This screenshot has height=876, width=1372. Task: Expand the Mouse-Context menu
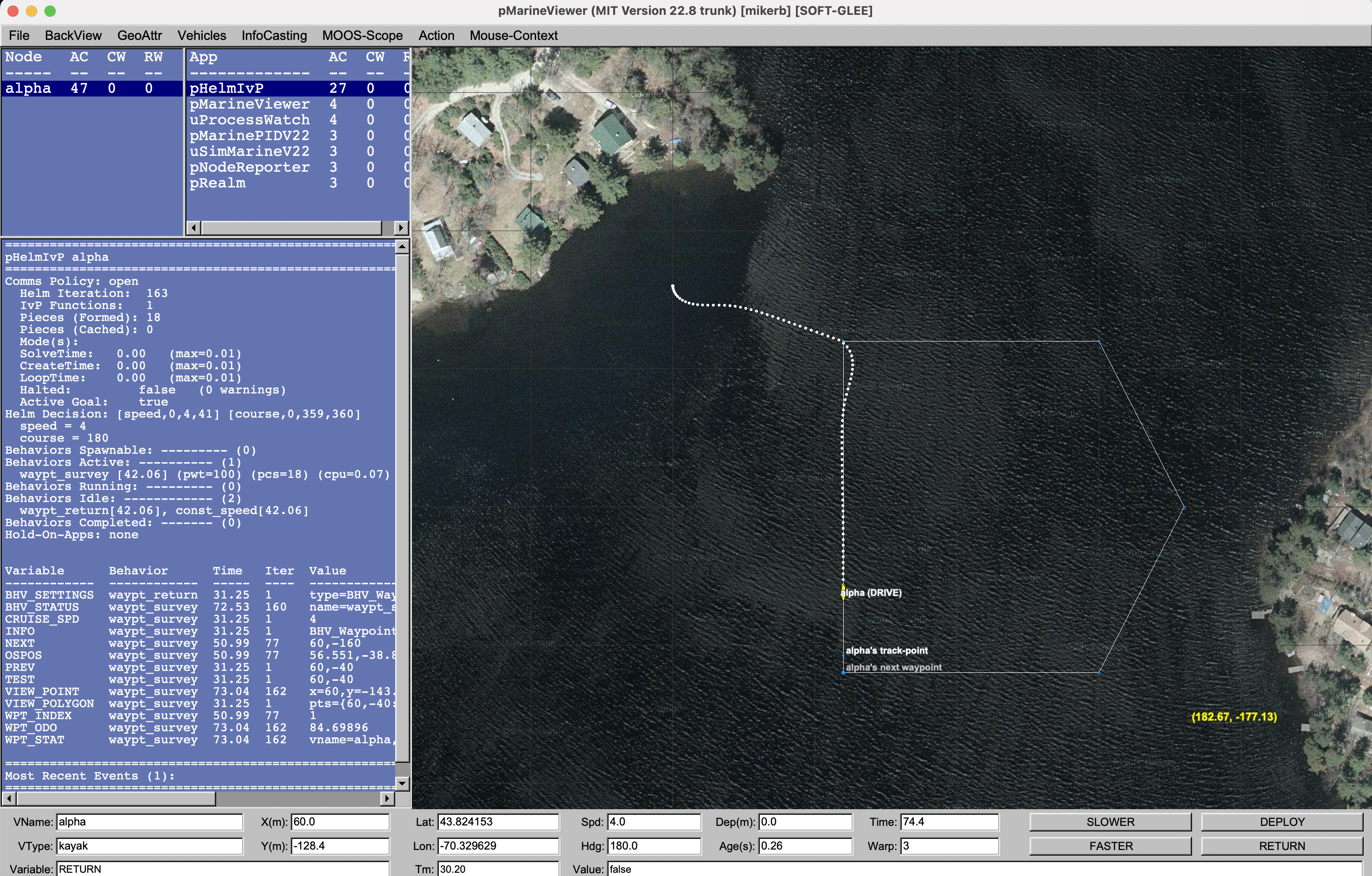point(513,35)
